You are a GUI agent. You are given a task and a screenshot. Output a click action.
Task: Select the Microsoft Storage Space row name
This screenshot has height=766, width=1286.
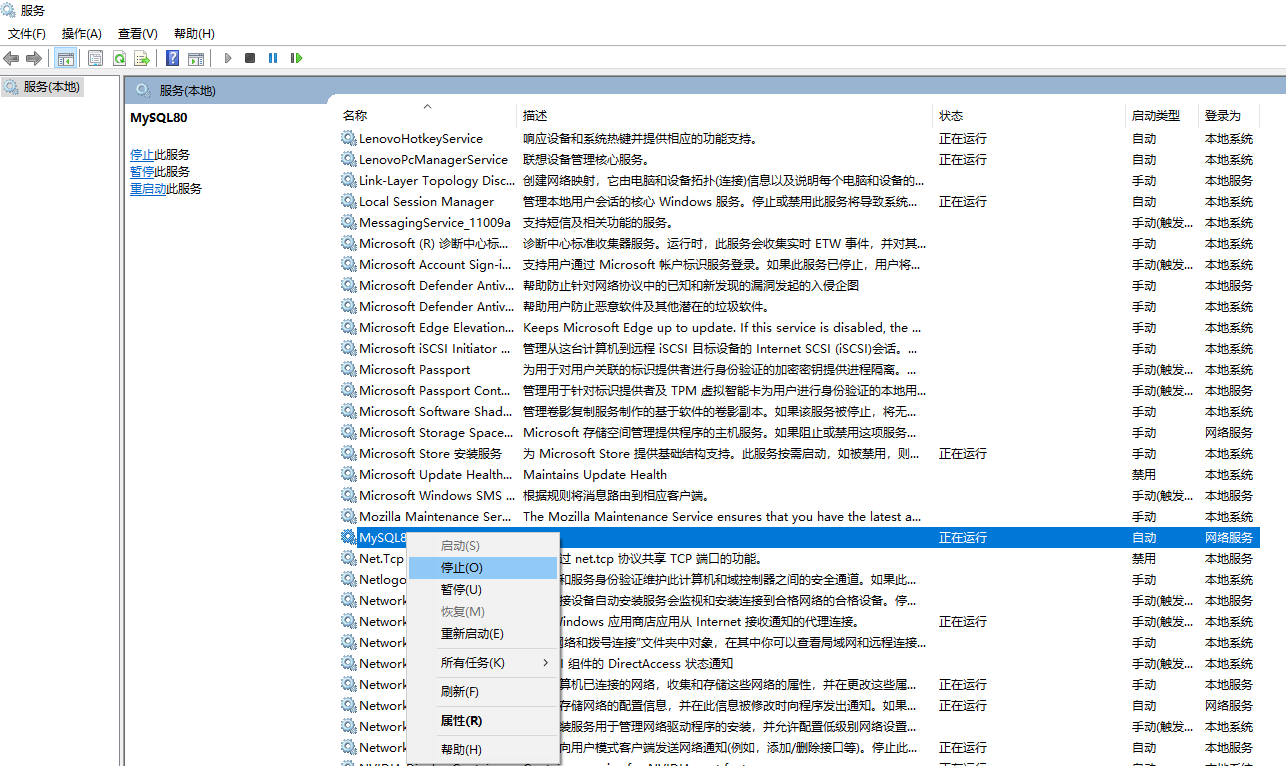click(437, 432)
